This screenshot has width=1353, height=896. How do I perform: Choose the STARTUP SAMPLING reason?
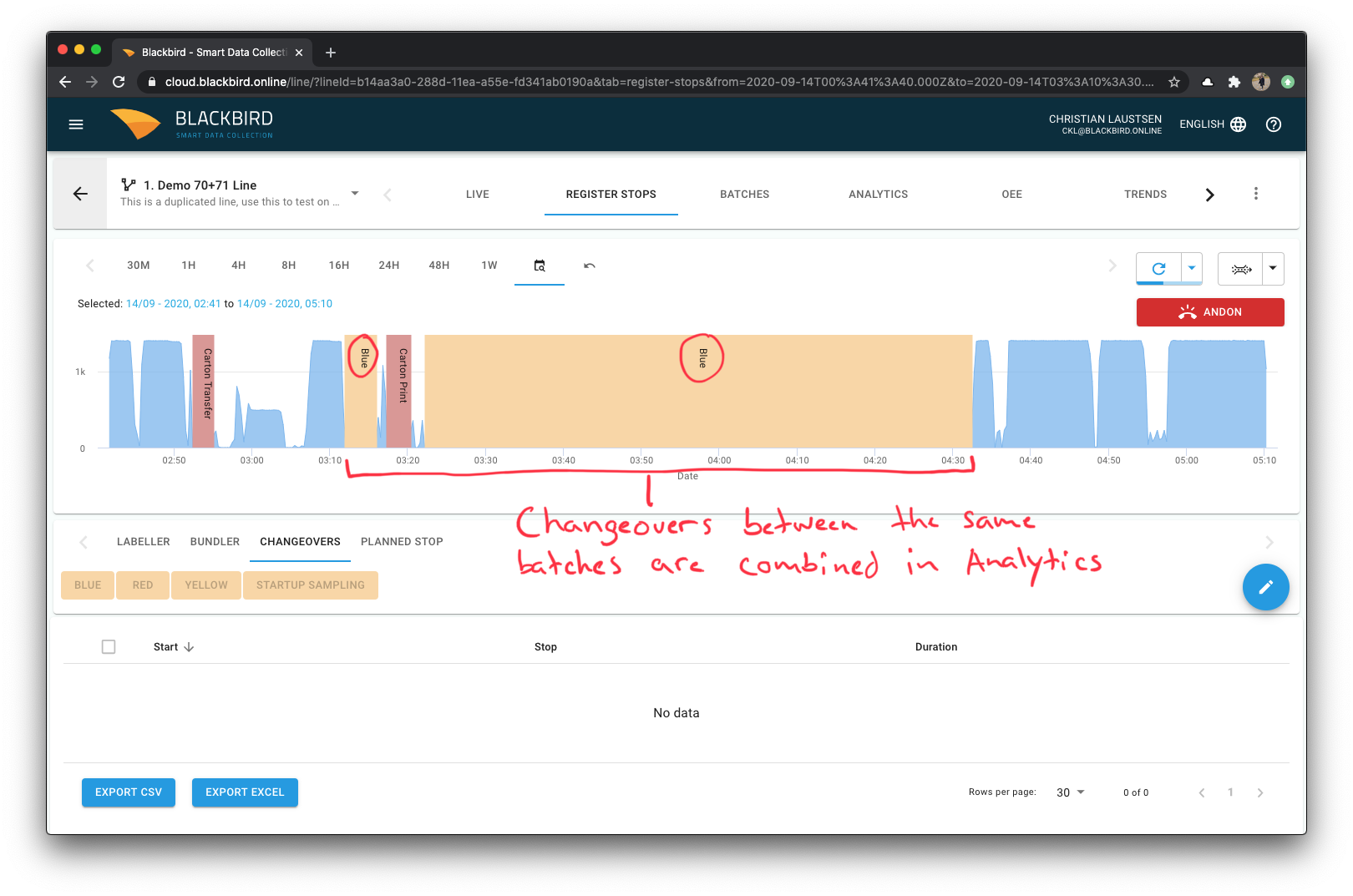(x=311, y=585)
